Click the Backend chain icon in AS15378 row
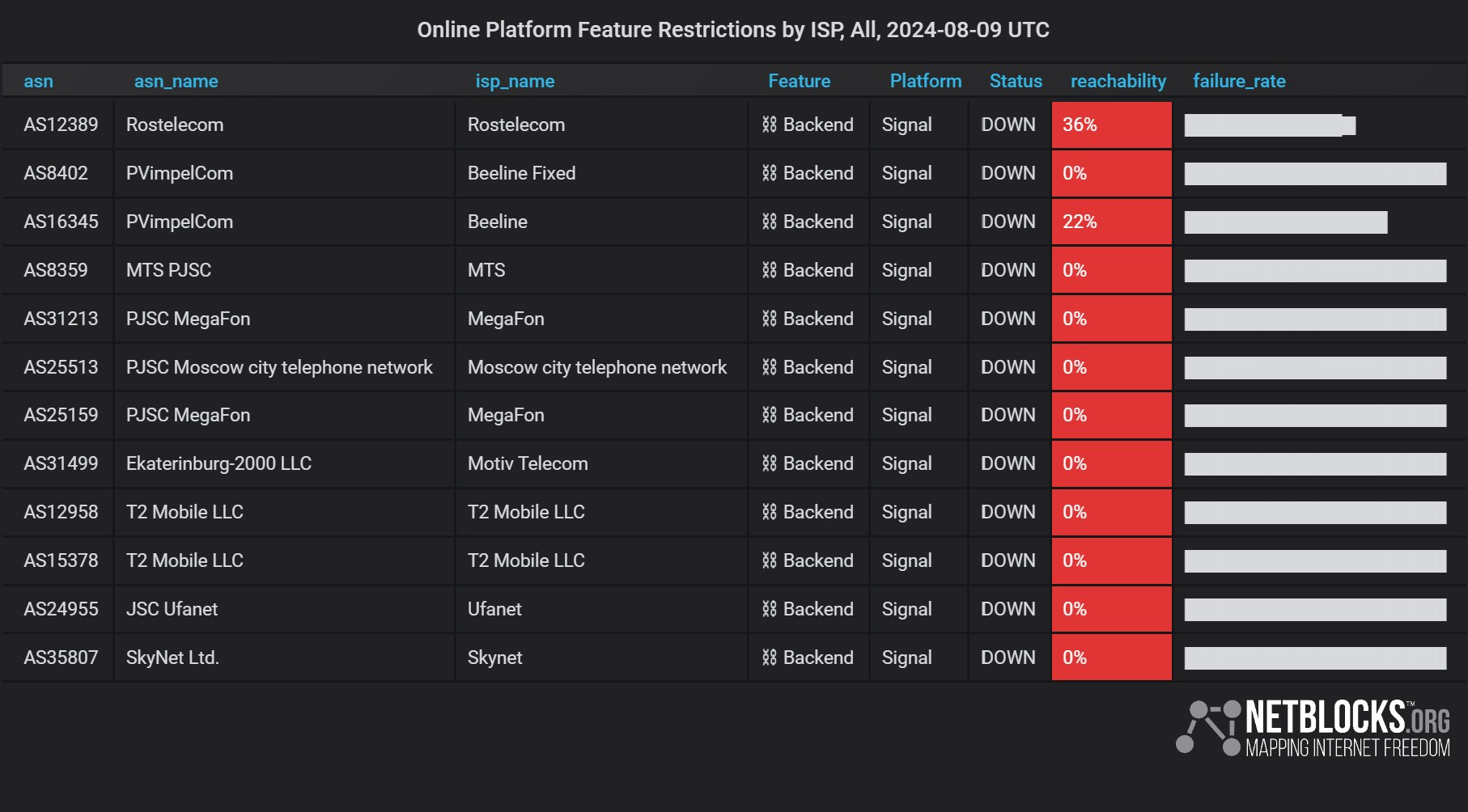 pyautogui.click(x=769, y=560)
